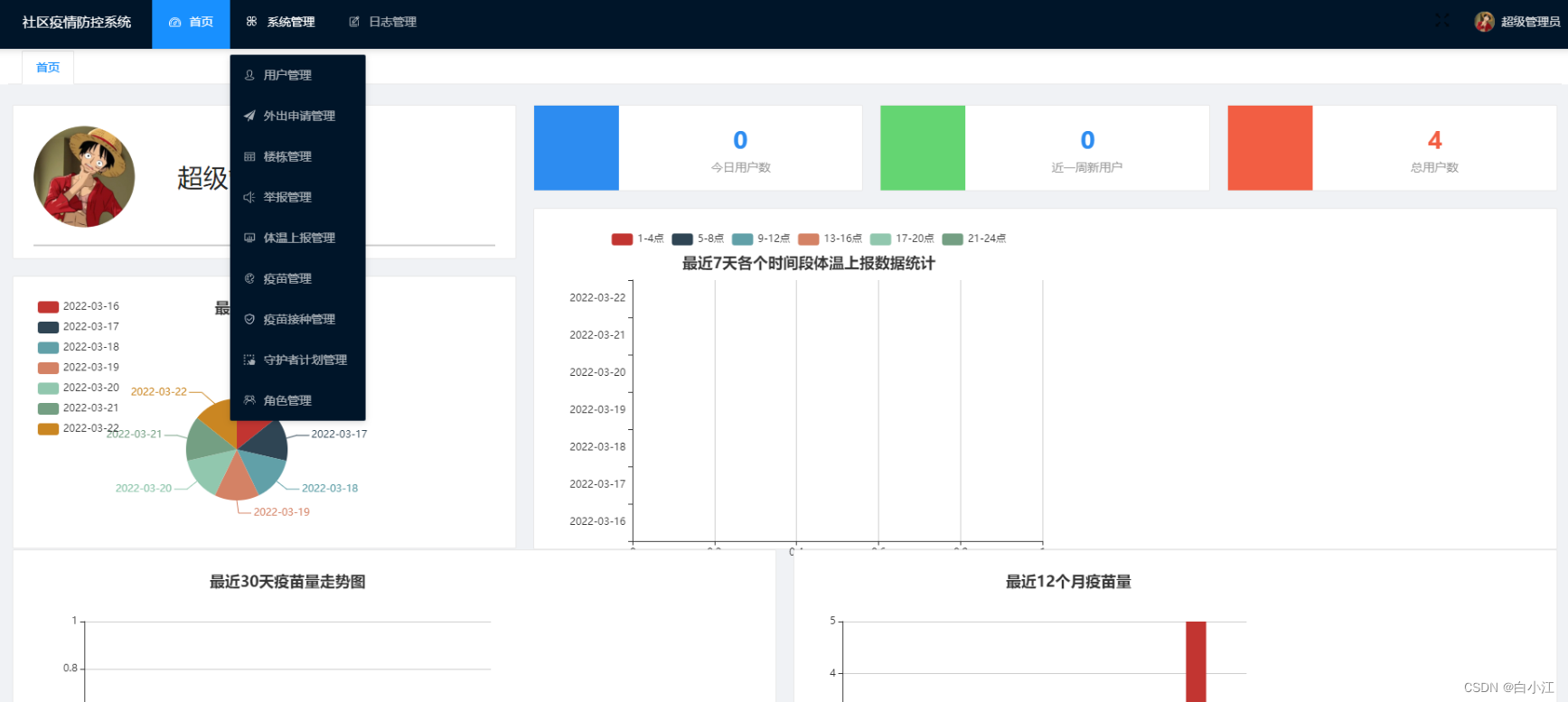Toggle the 9-12点 series legend
Screen dimensions: 1568x702
pos(761,239)
